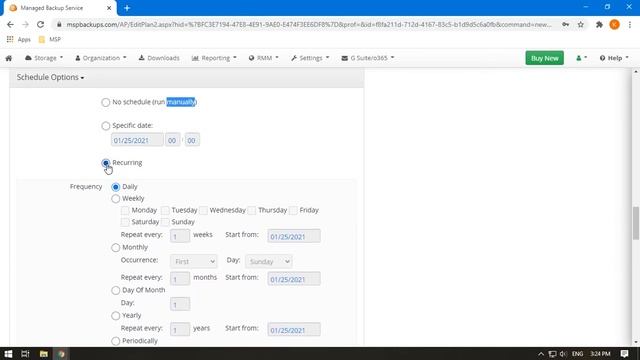Click the specific date hours field

click(172, 140)
